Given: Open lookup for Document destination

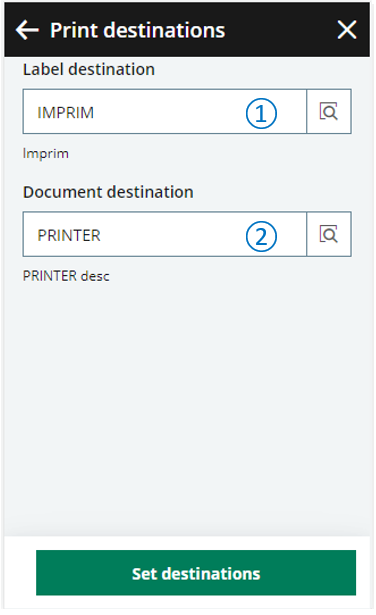Looking at the screenshot, I should [329, 234].
